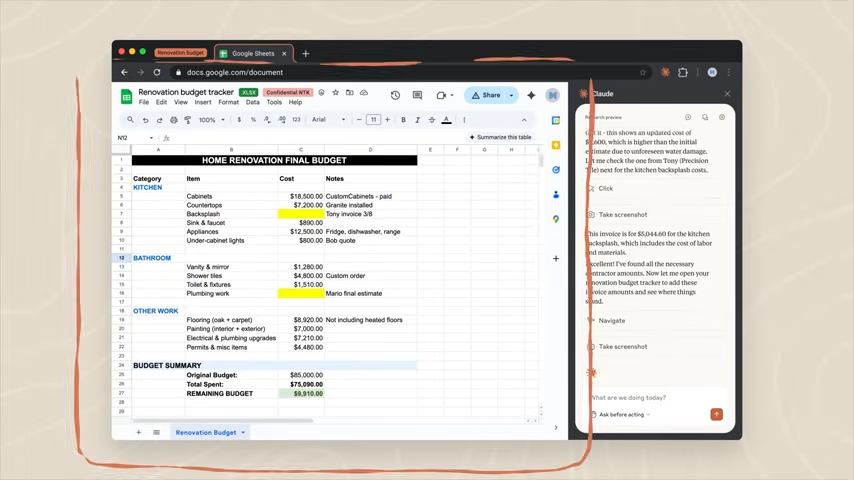Open Google Maps in side panel
The height and width of the screenshot is (480, 854).
556,219
